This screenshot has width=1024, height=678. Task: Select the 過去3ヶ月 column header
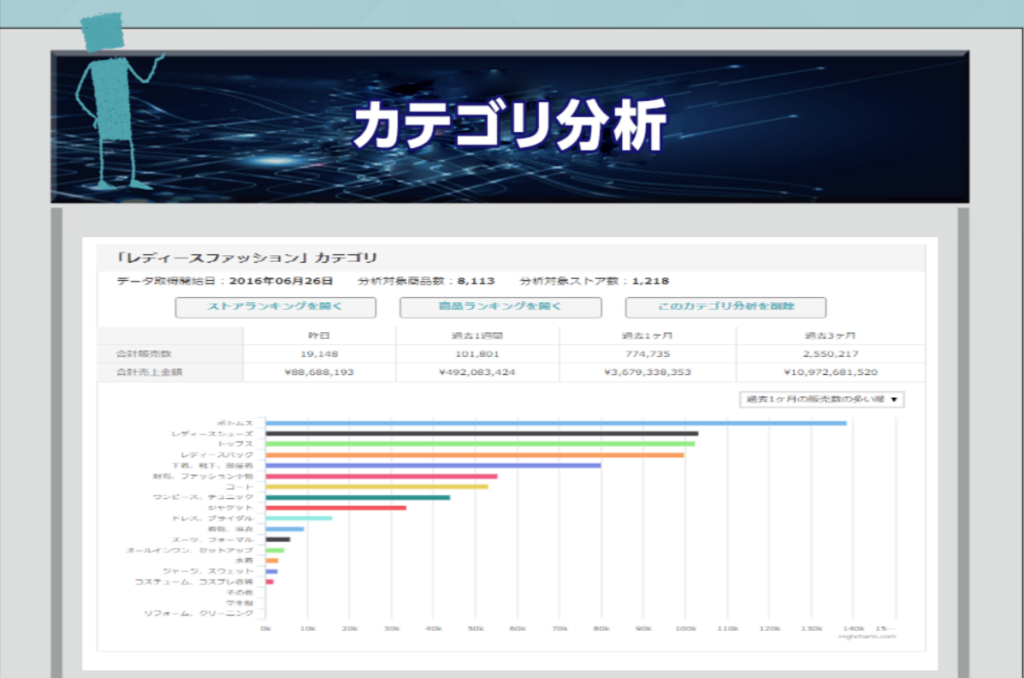pyautogui.click(x=829, y=336)
